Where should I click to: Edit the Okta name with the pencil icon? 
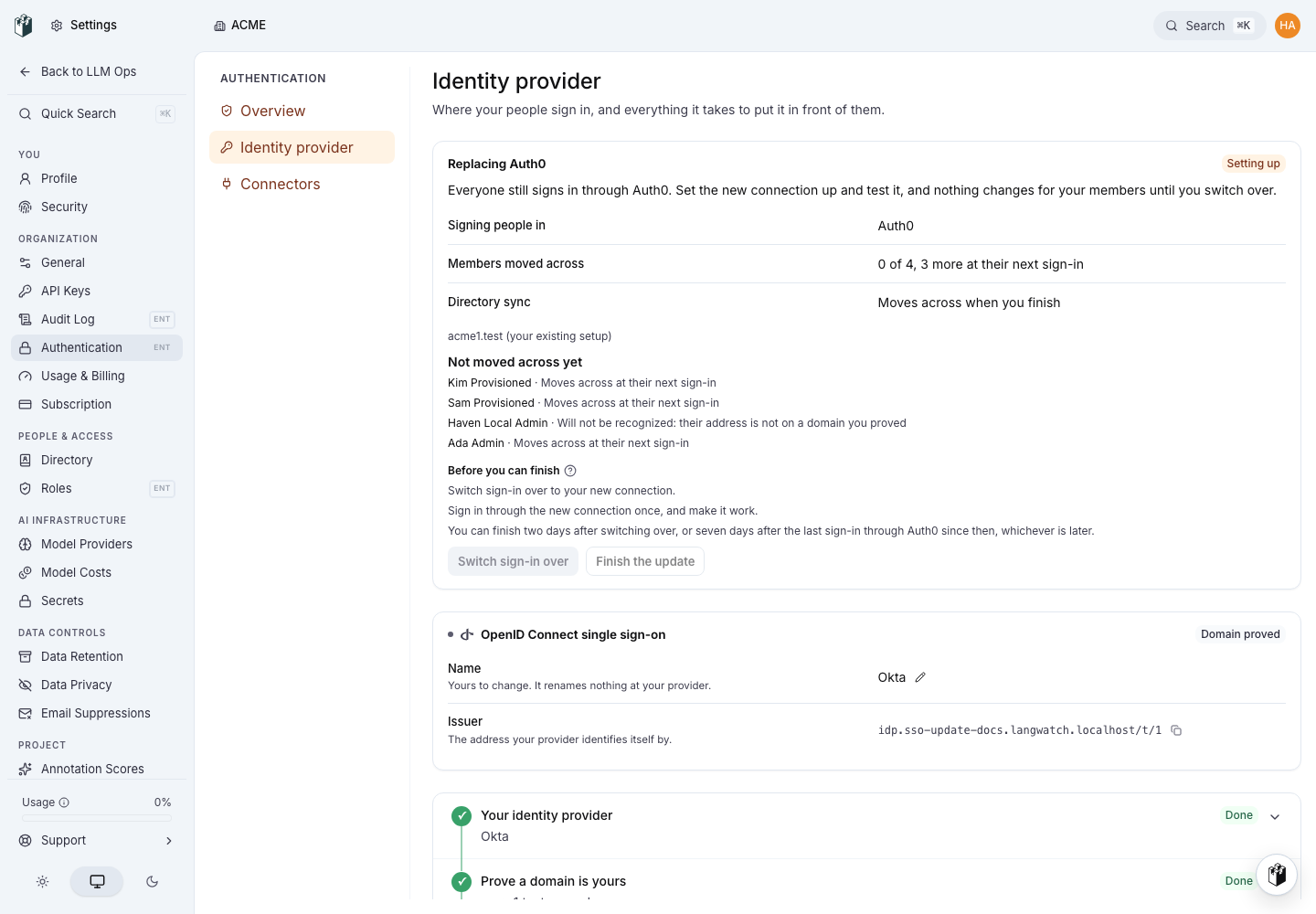[x=920, y=677]
